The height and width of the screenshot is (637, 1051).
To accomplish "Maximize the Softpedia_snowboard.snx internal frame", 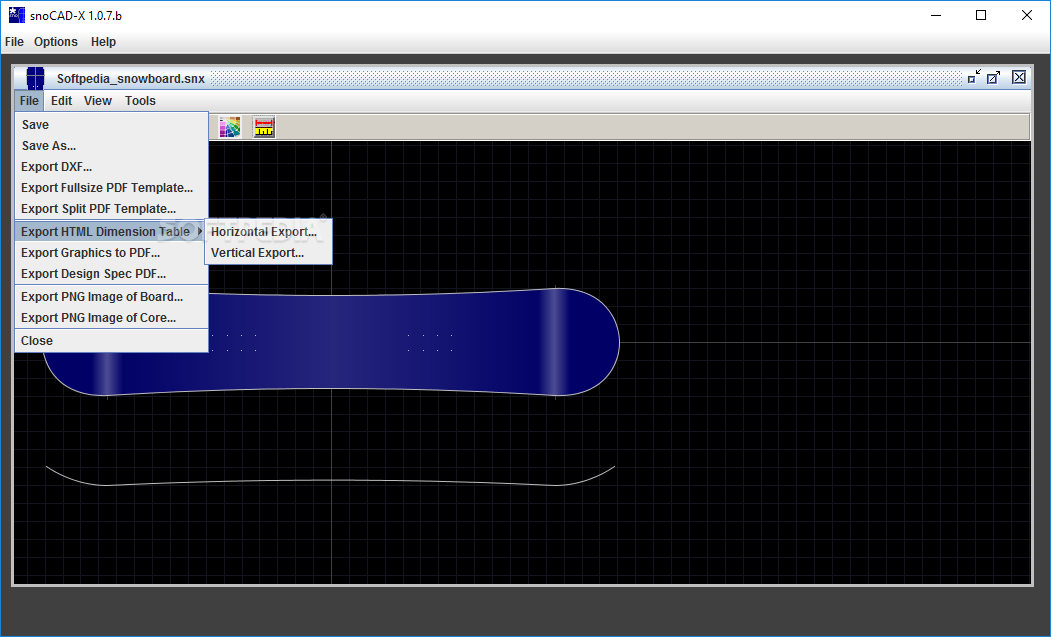I will (x=993, y=78).
